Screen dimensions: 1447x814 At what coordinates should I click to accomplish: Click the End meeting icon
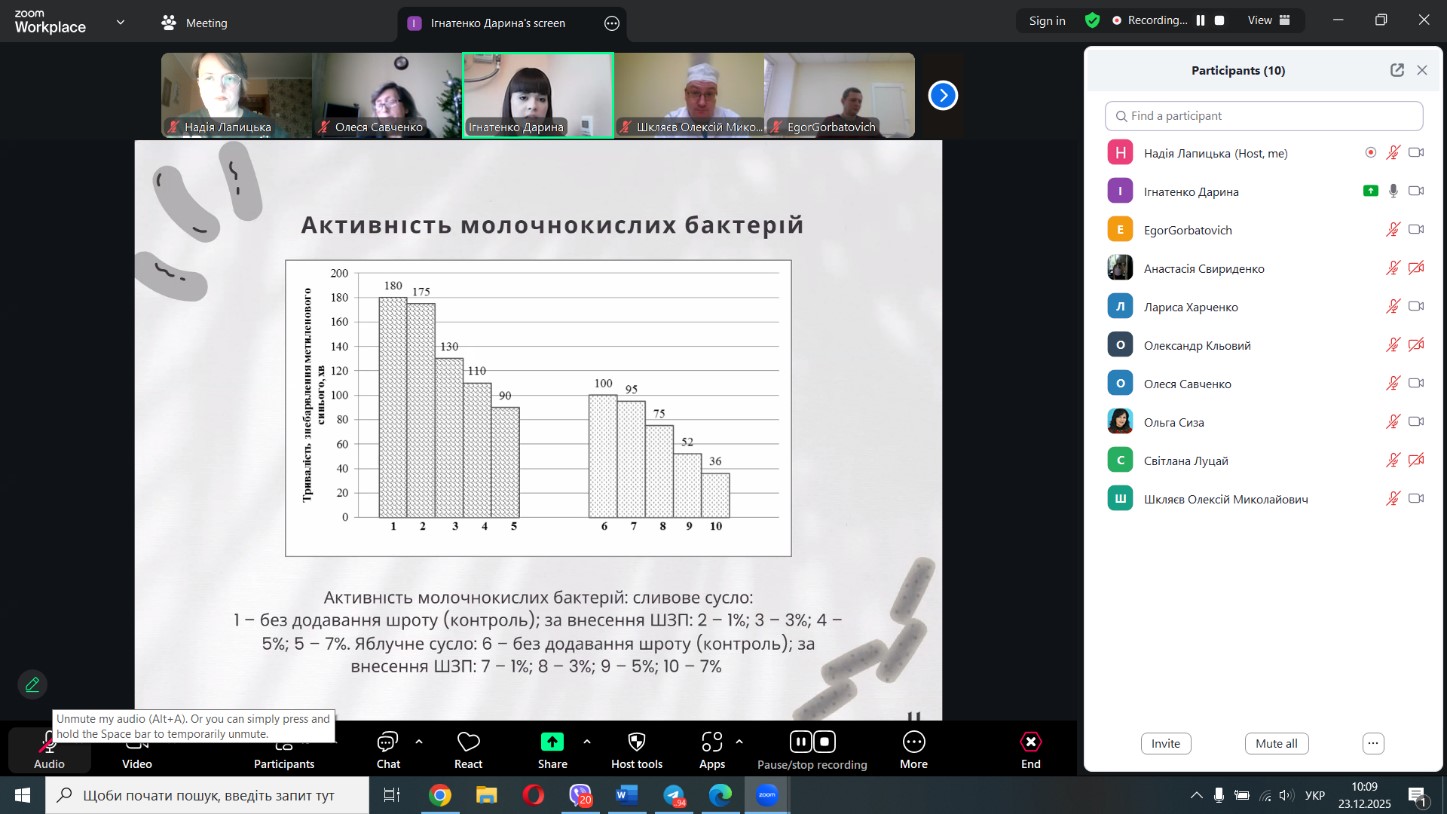pos(1030,742)
